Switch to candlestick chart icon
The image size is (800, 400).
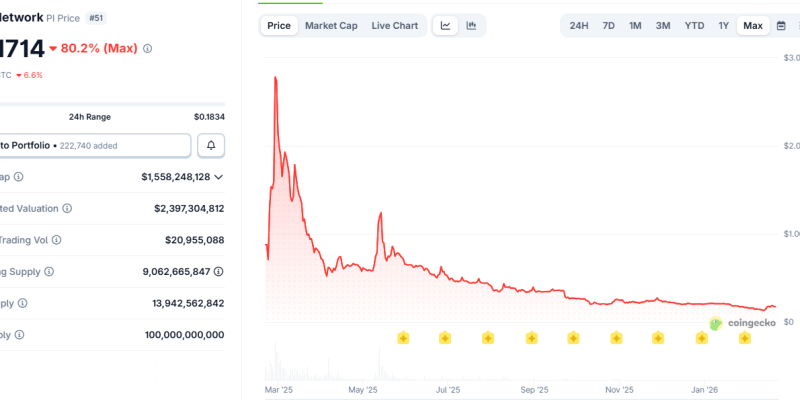point(471,25)
